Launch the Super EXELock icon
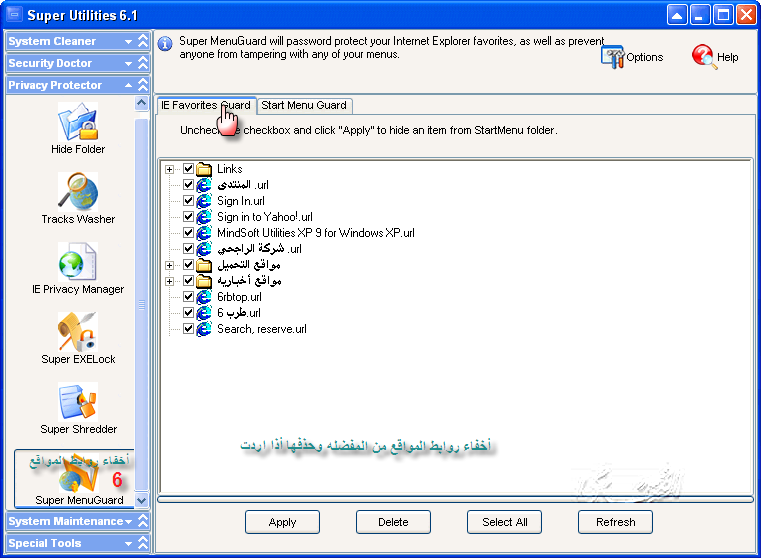761x558 pixels. pyautogui.click(x=78, y=331)
